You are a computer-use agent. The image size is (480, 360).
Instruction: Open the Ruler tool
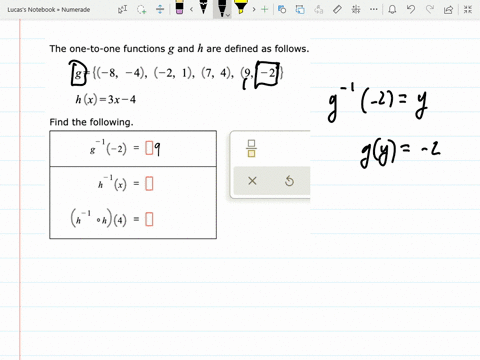point(337,9)
